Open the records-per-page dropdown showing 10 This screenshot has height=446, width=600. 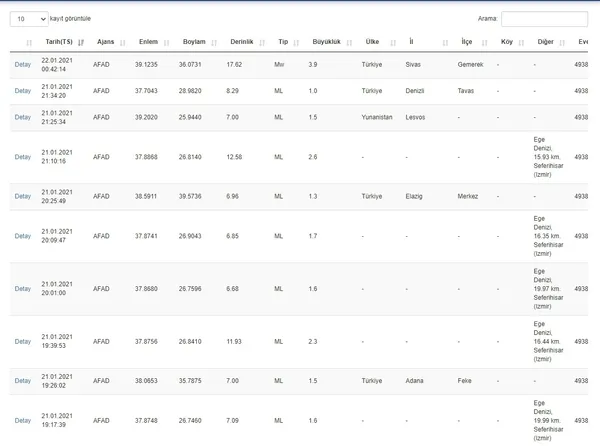pos(29,18)
